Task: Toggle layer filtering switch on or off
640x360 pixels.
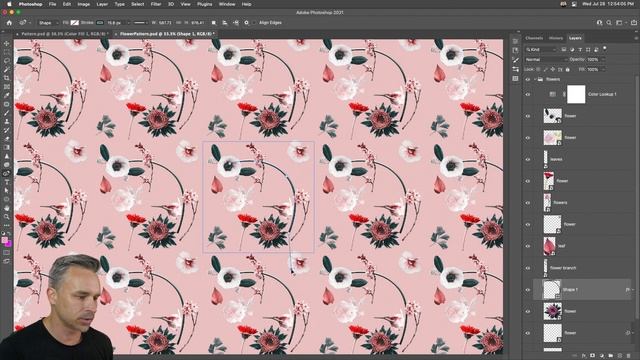Action: 604,49
